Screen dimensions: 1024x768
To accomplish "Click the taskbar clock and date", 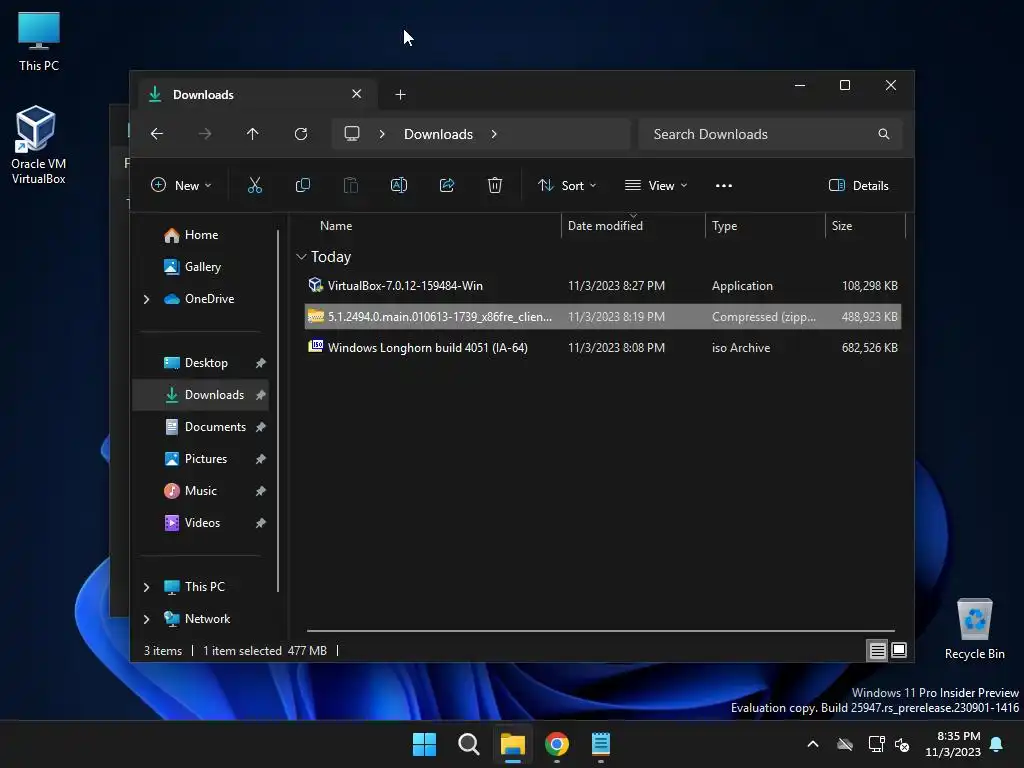I will click(953, 744).
